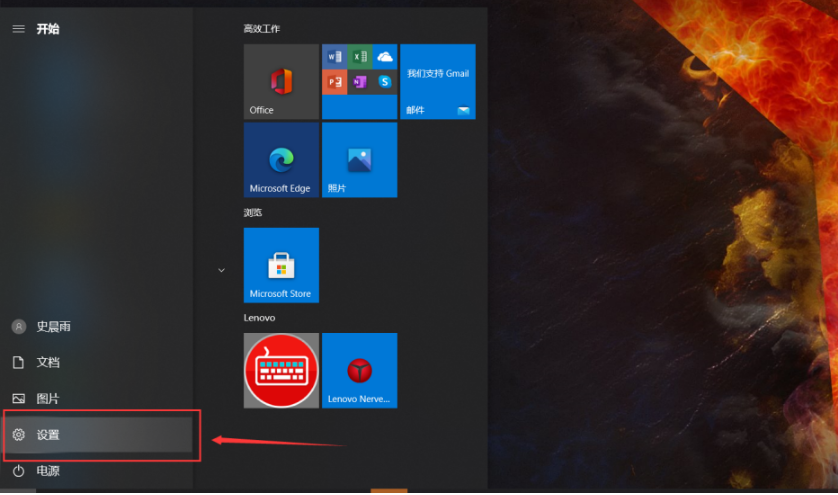Click the chevron arrow beside tiles
The height and width of the screenshot is (495, 838).
tap(221, 270)
